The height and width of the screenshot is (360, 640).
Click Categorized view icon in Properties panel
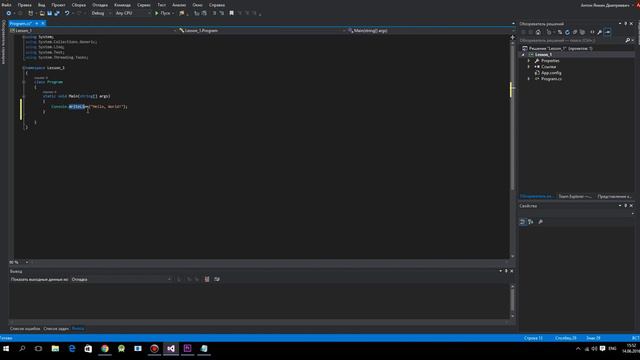(522, 222)
